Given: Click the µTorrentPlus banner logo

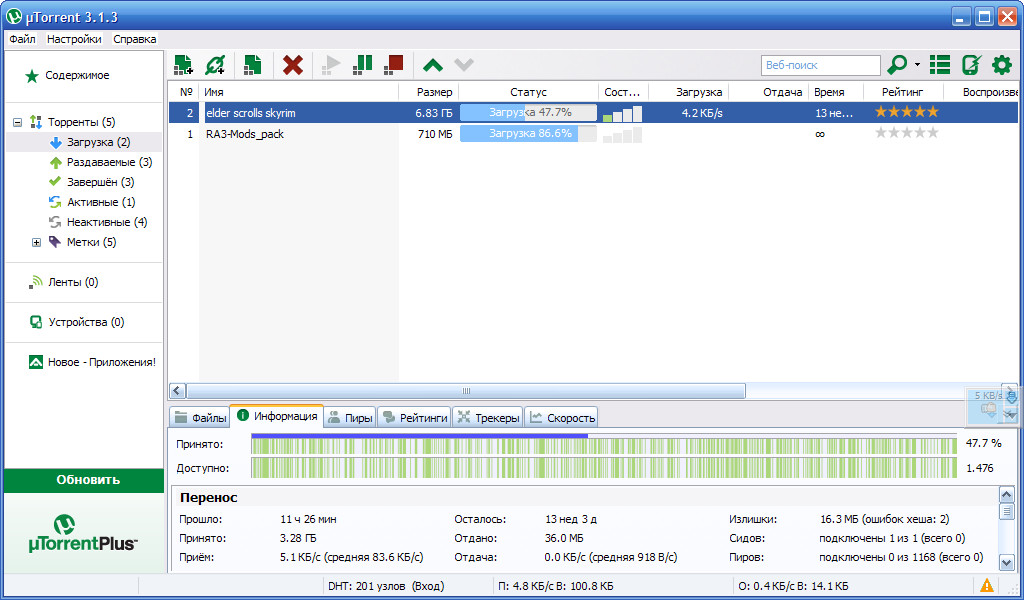Looking at the screenshot, I should coord(83,533).
